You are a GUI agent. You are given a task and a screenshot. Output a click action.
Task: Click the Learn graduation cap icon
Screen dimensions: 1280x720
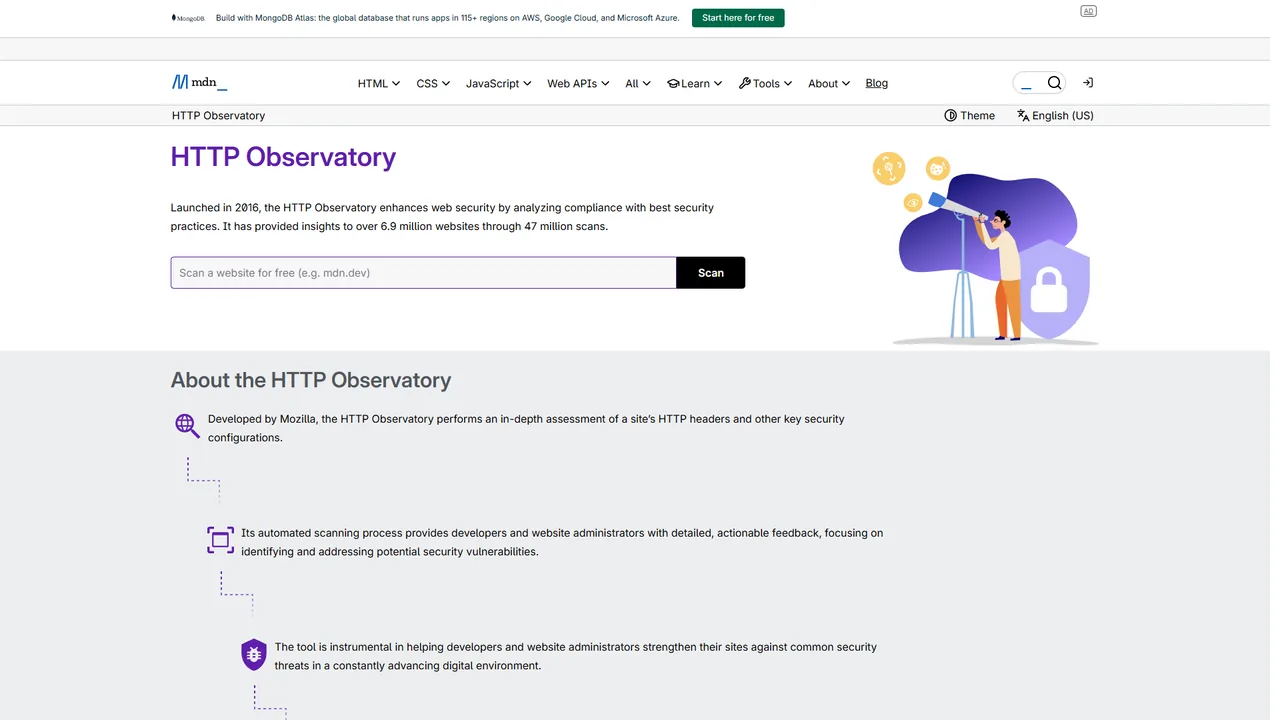673,84
